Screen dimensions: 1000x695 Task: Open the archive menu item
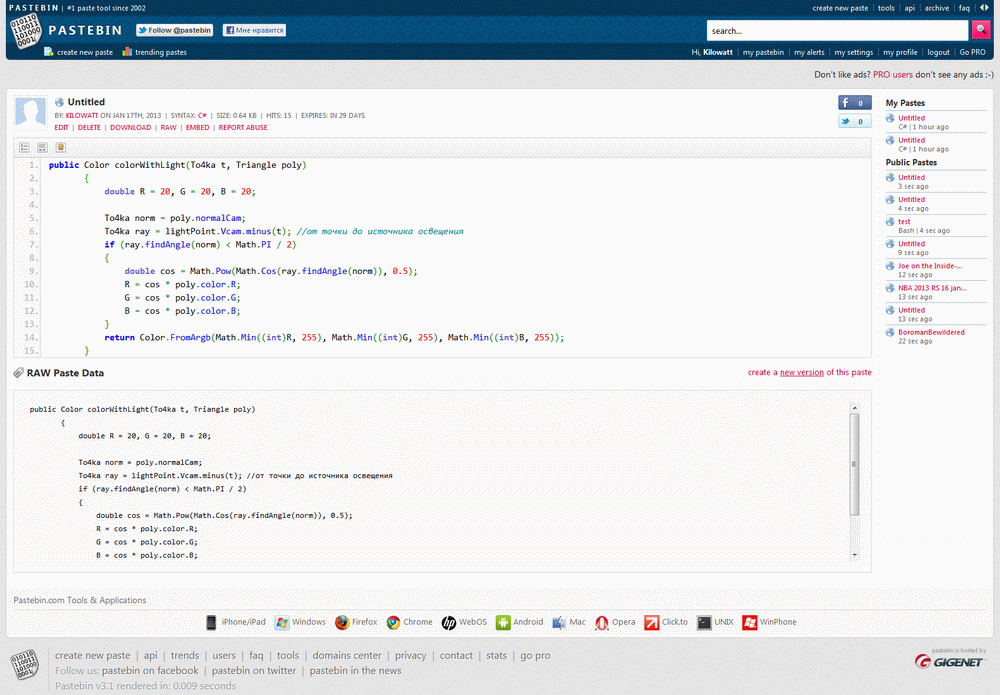click(x=936, y=7)
